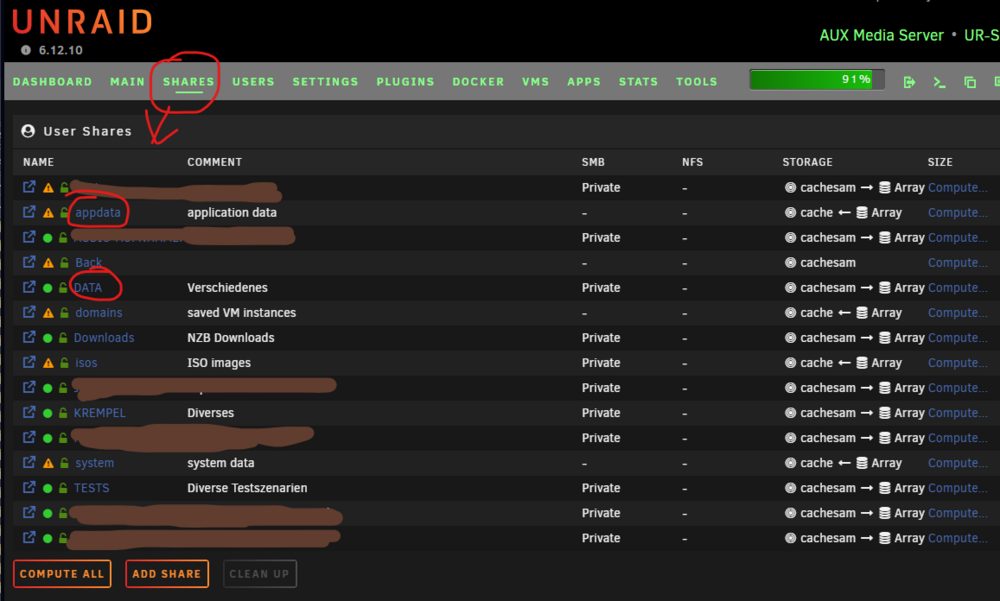
Task: Open the Back share link
Action: click(88, 262)
